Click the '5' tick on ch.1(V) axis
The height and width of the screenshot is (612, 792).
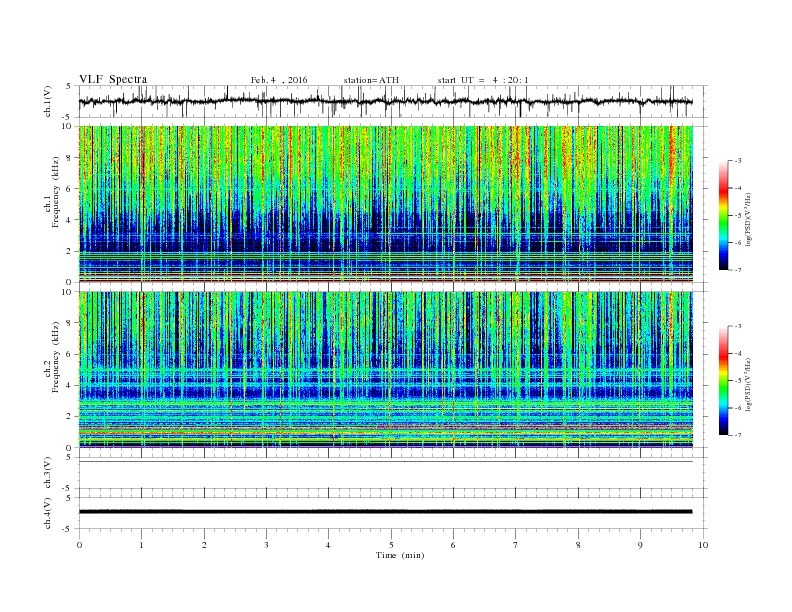click(69, 86)
